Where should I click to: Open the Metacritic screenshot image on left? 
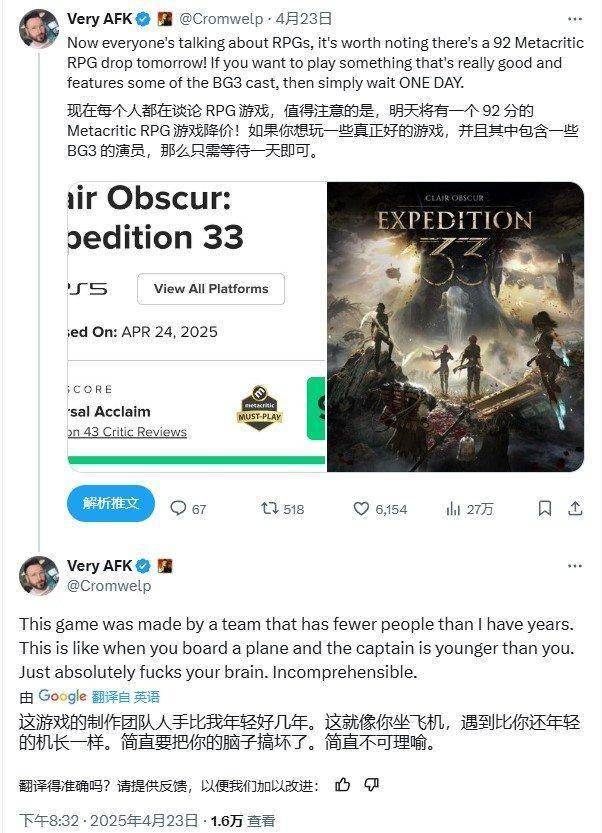click(197, 327)
